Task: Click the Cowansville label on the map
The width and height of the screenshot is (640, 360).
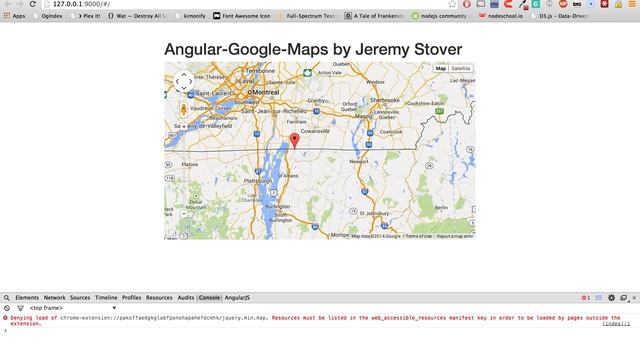Action: [x=315, y=131]
